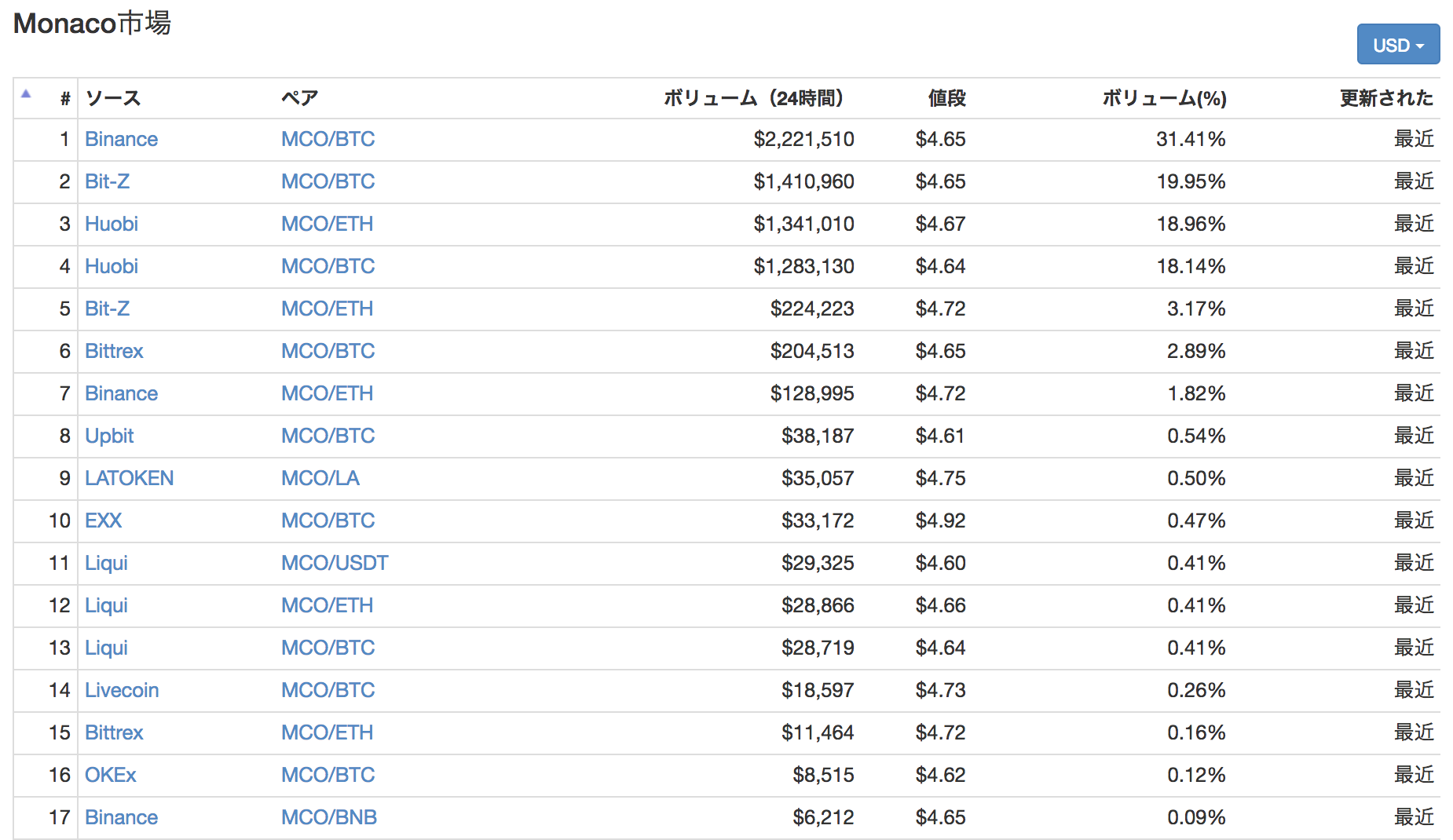Open Huobi link in row 3

click(112, 224)
